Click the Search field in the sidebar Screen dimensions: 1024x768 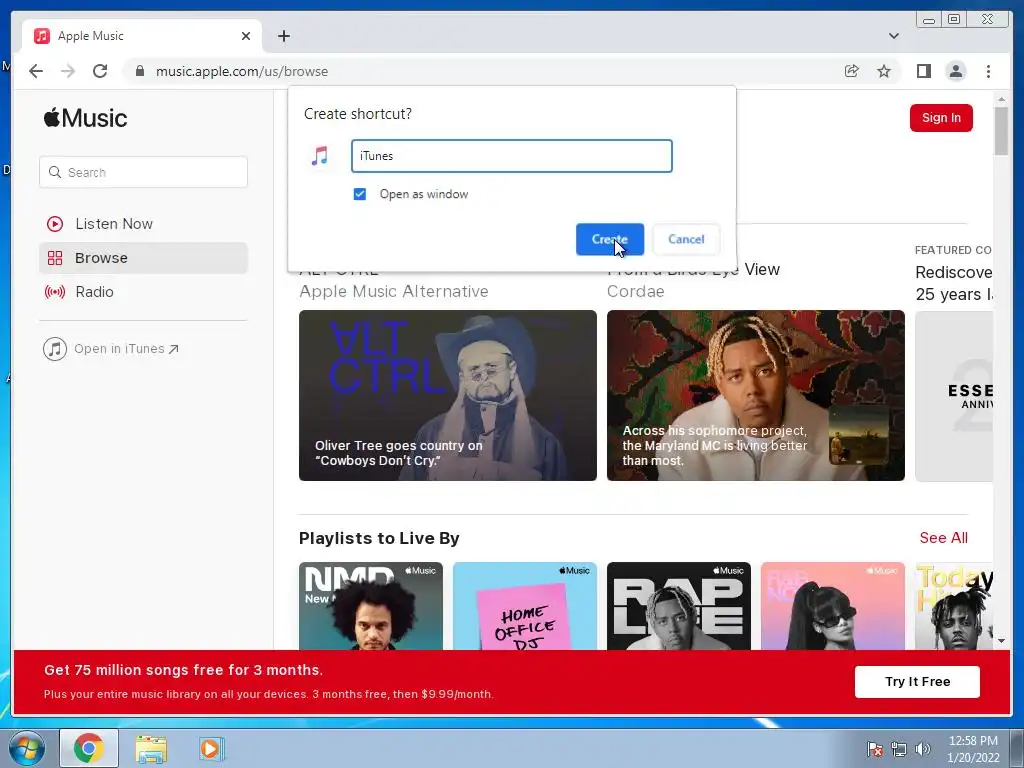coord(143,172)
